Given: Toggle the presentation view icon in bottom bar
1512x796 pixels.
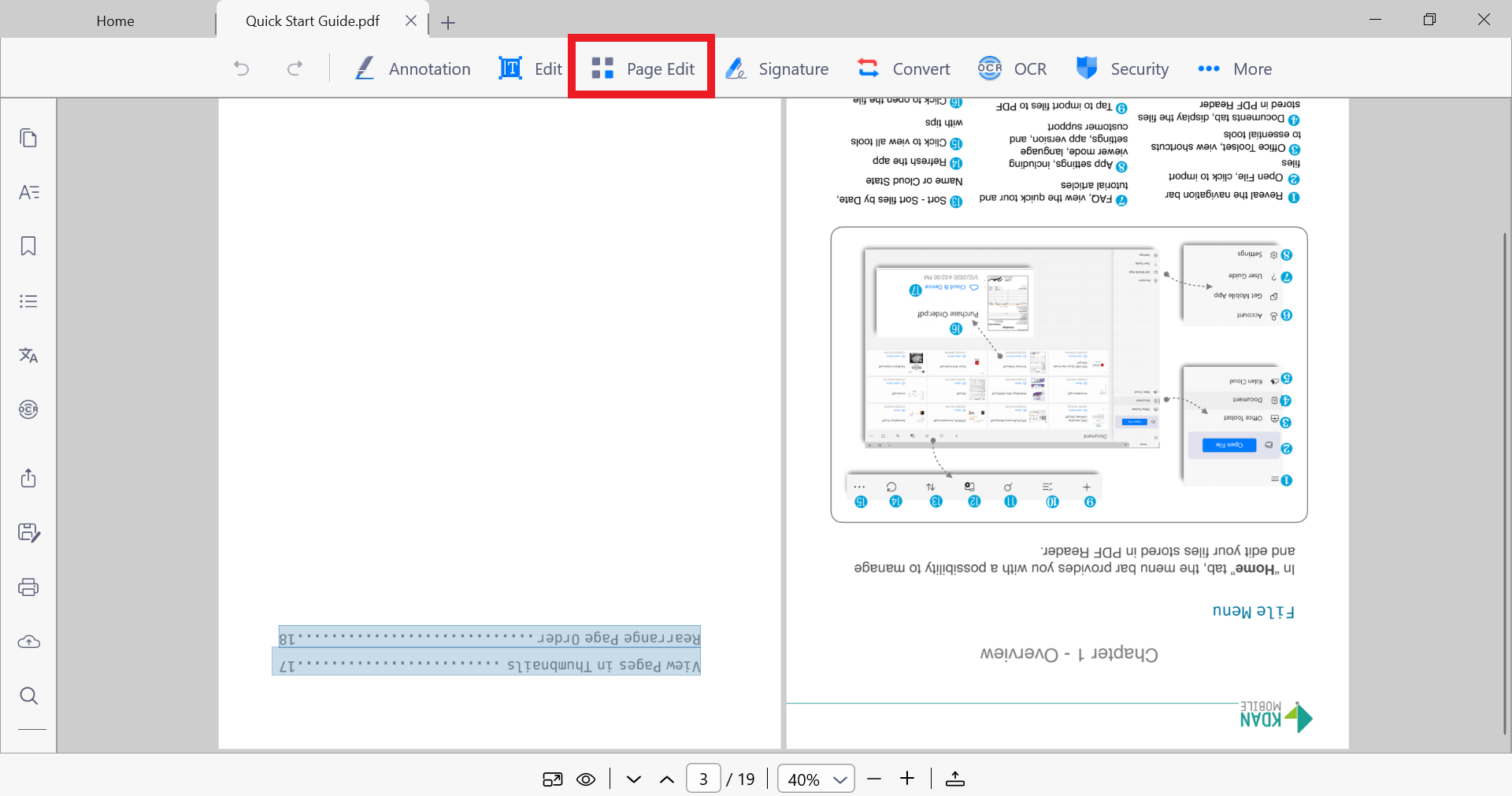Looking at the screenshot, I should [x=553, y=779].
